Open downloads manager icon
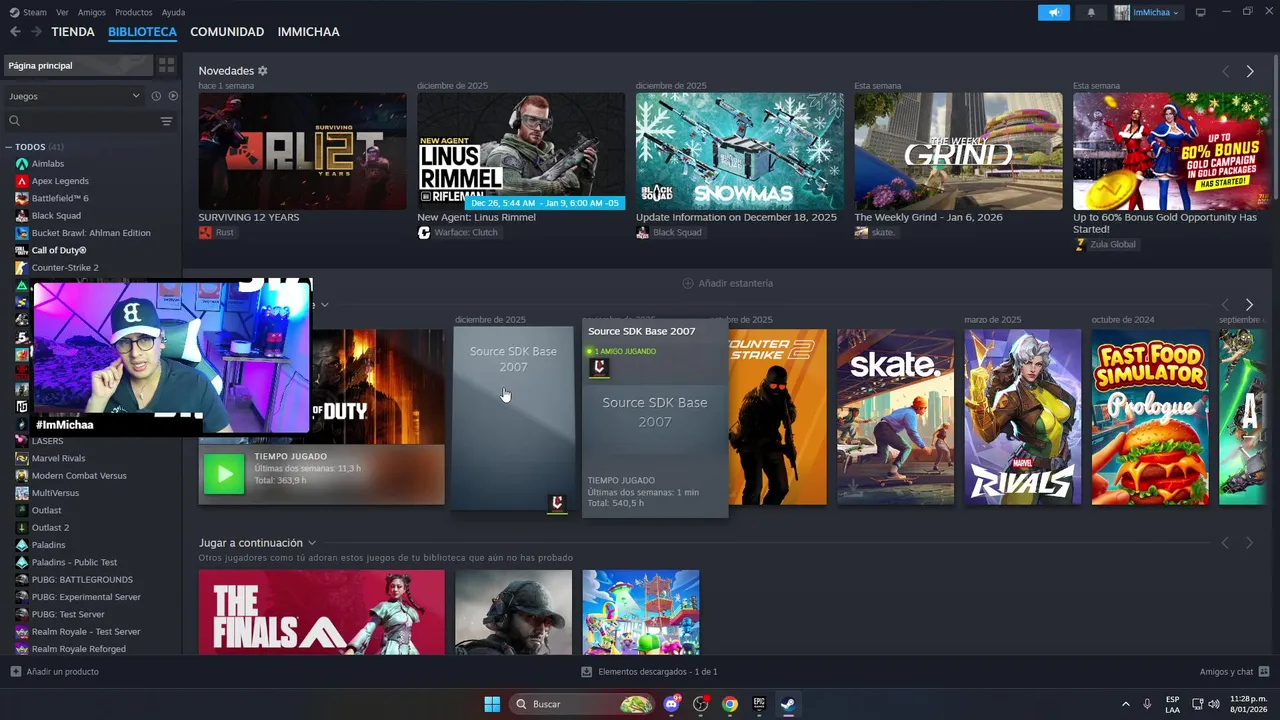 [587, 672]
